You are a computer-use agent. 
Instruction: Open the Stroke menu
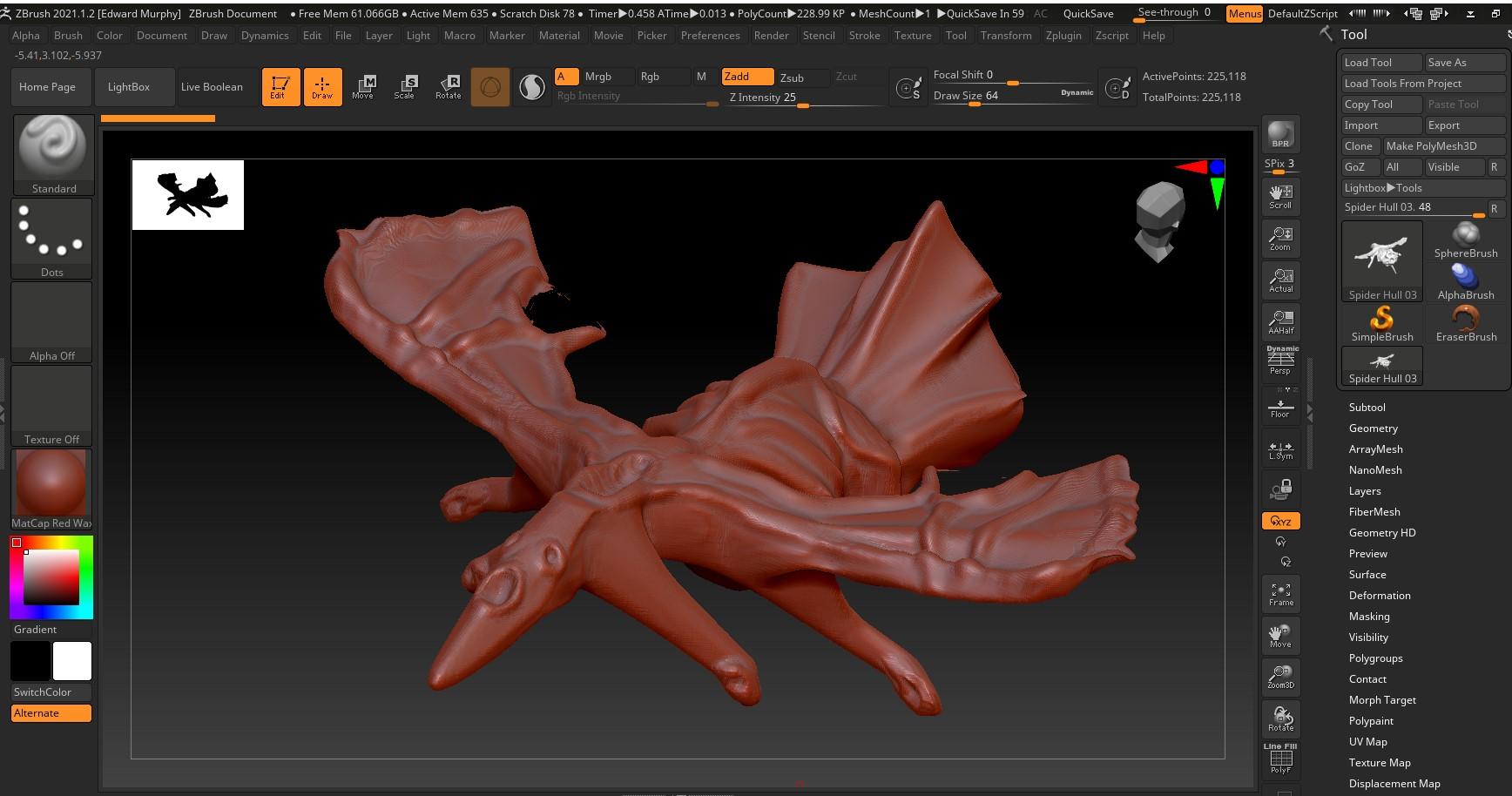864,36
